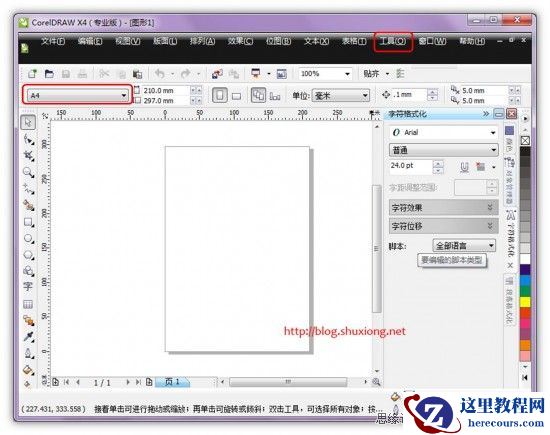Click the Export icon next to Import
Viewport: 550px width, 435px height.
[234, 74]
